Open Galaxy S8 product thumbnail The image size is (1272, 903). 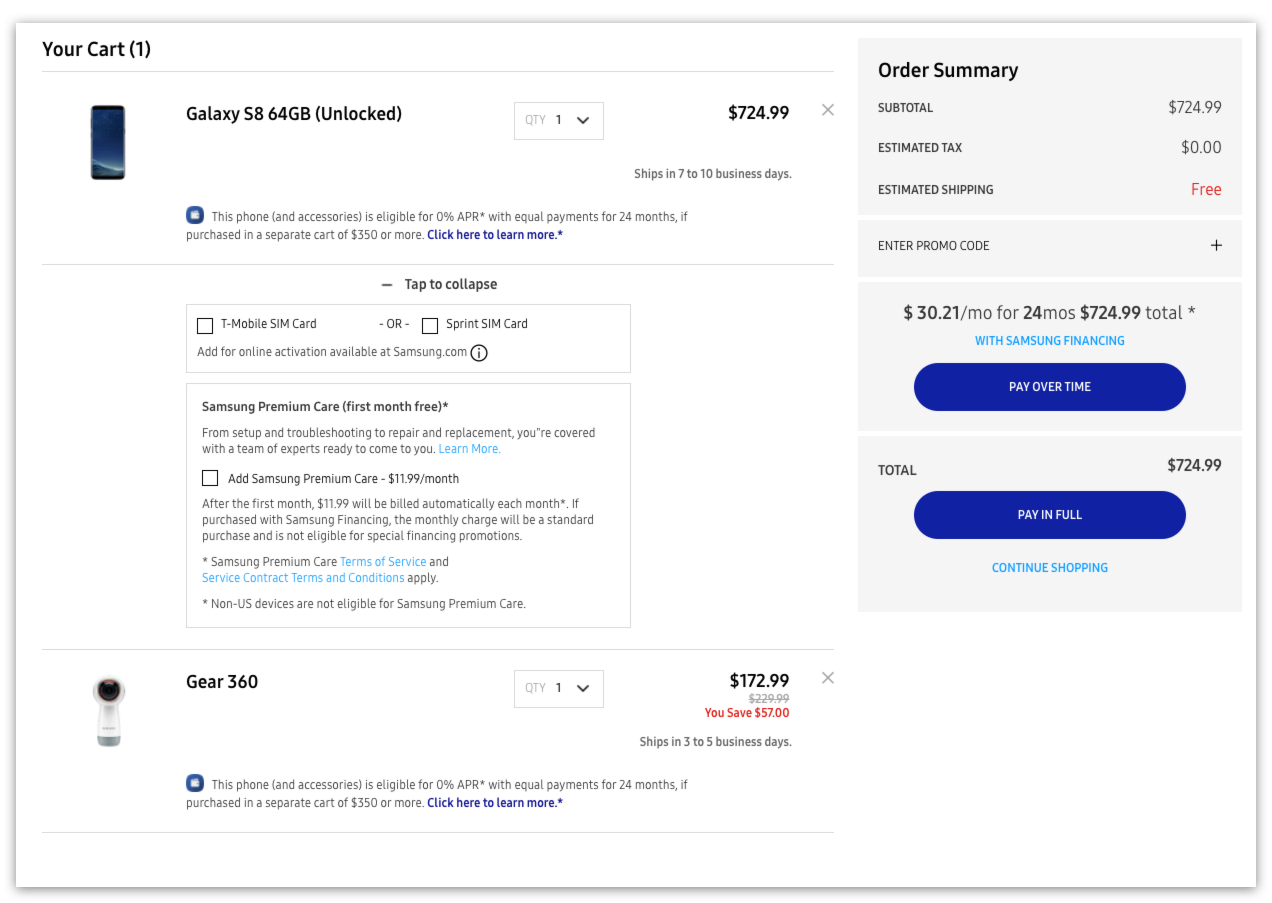click(108, 142)
